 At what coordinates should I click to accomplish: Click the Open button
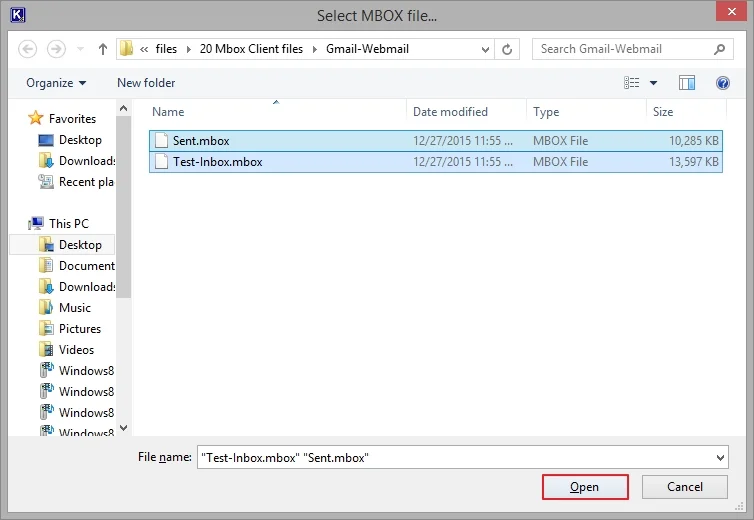(585, 487)
